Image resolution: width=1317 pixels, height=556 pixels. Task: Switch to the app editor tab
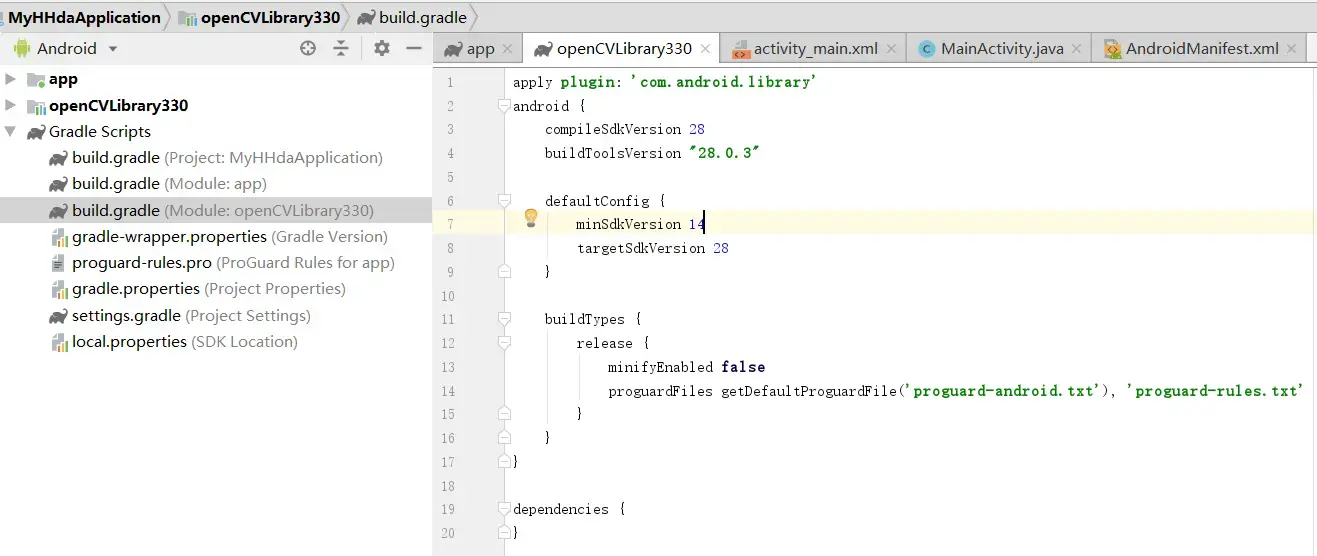[480, 48]
